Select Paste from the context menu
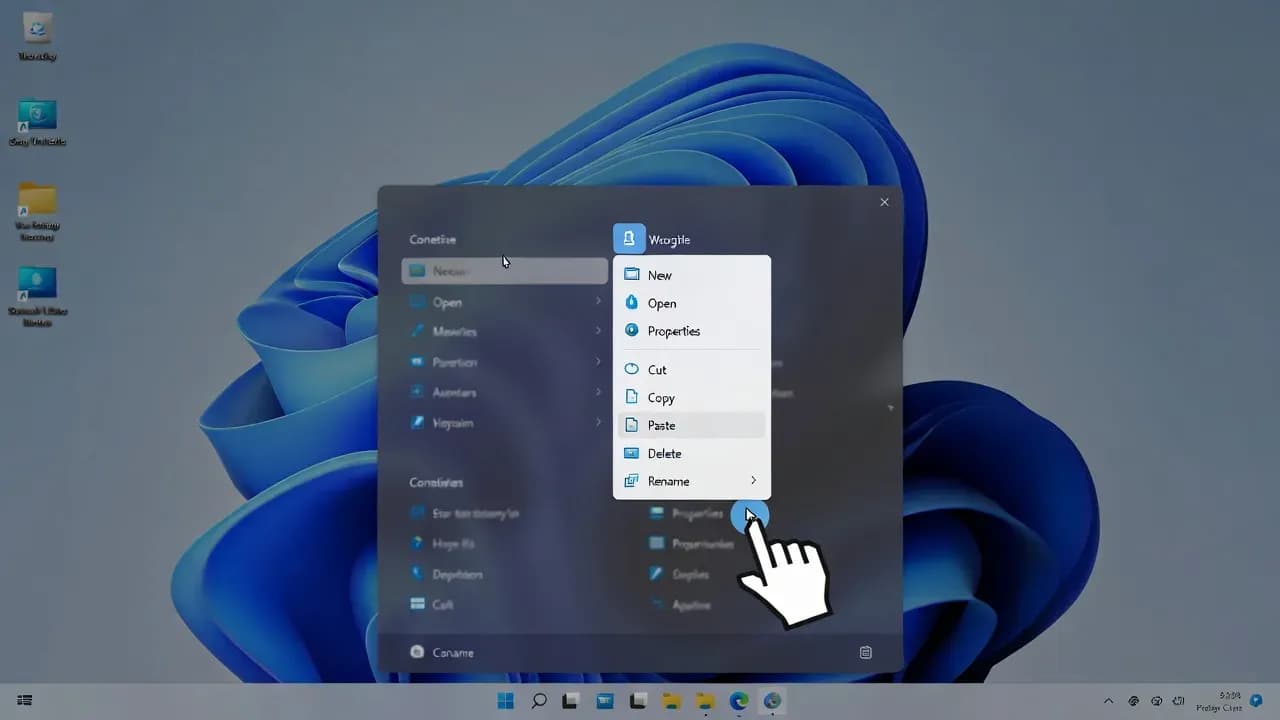Viewport: 1280px width, 720px height. pyautogui.click(x=662, y=425)
